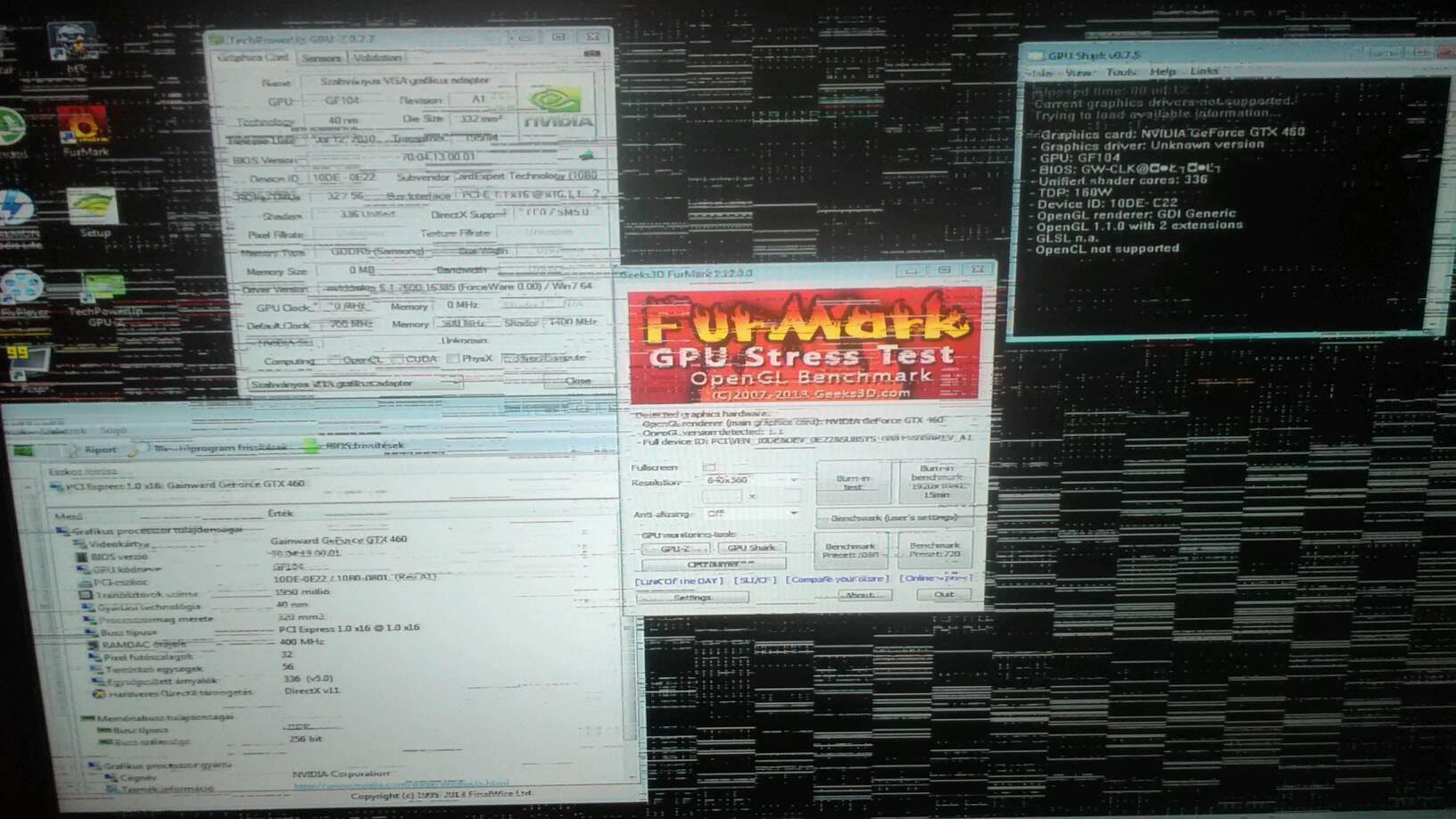Click the Burn-in benchmark 1920x1080 15min button
This screenshot has height=819, width=1456.
pos(936,482)
